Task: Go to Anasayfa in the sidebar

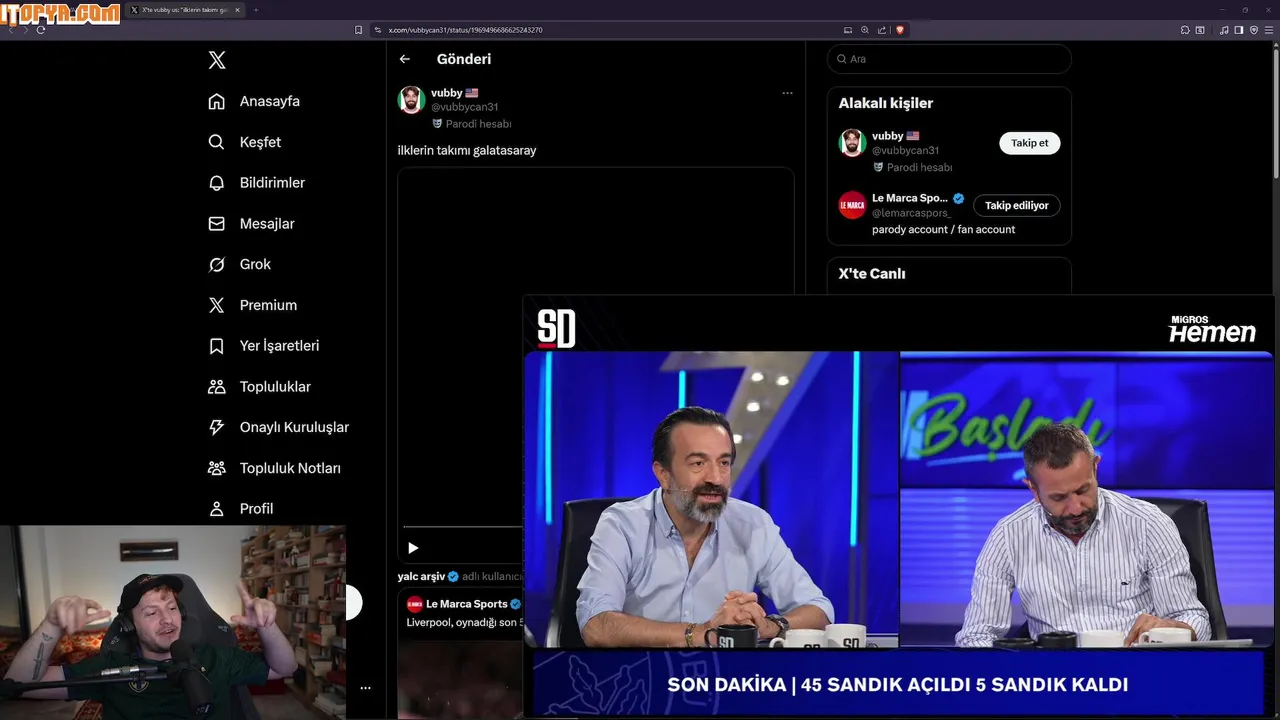Action: point(254,101)
